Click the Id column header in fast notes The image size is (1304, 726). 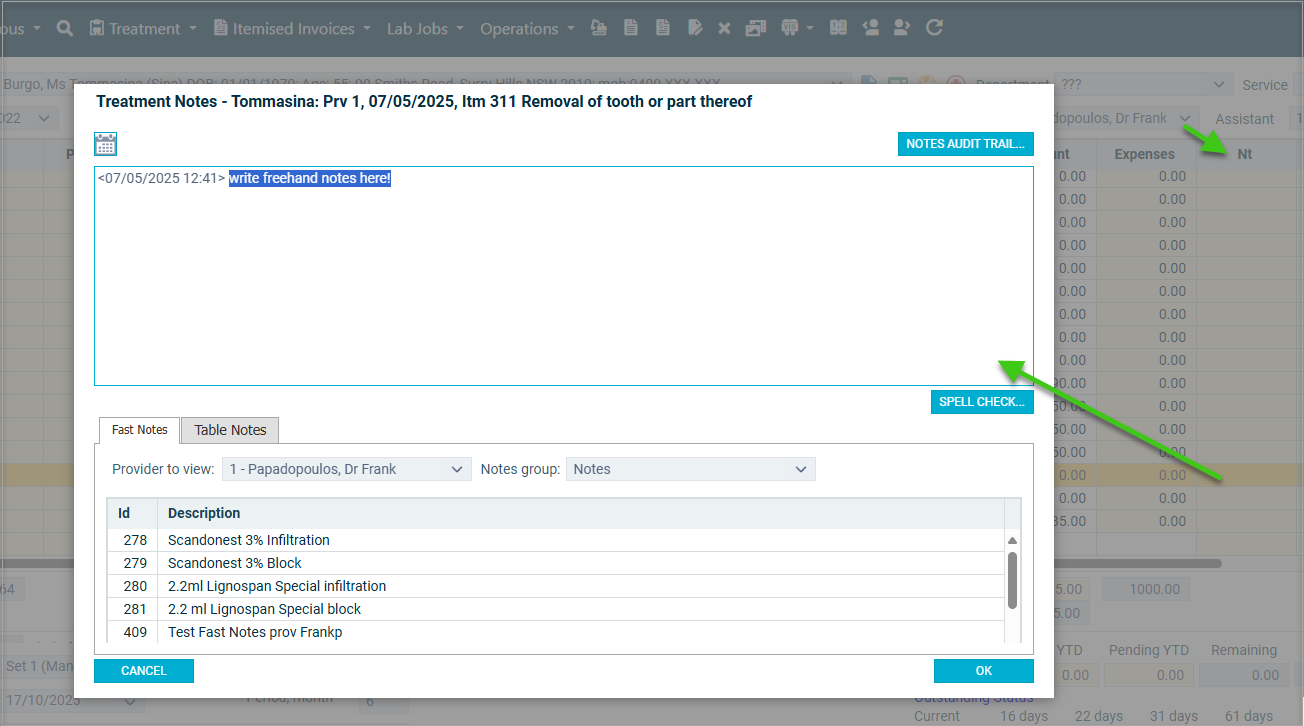[x=132, y=513]
